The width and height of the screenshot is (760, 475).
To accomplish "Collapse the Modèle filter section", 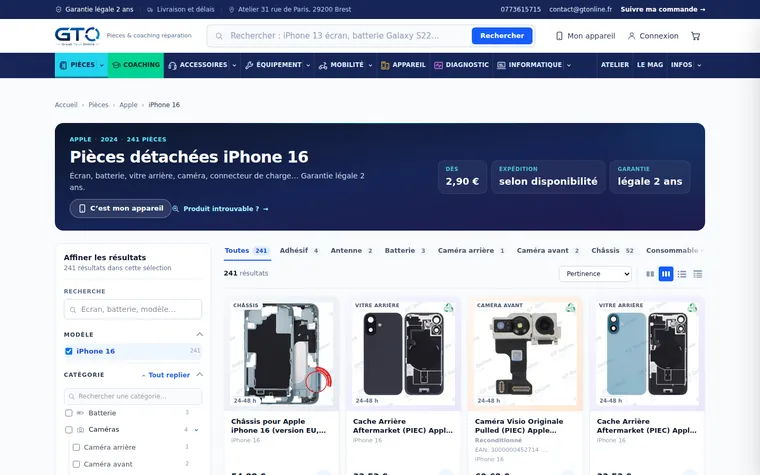I will (199, 334).
